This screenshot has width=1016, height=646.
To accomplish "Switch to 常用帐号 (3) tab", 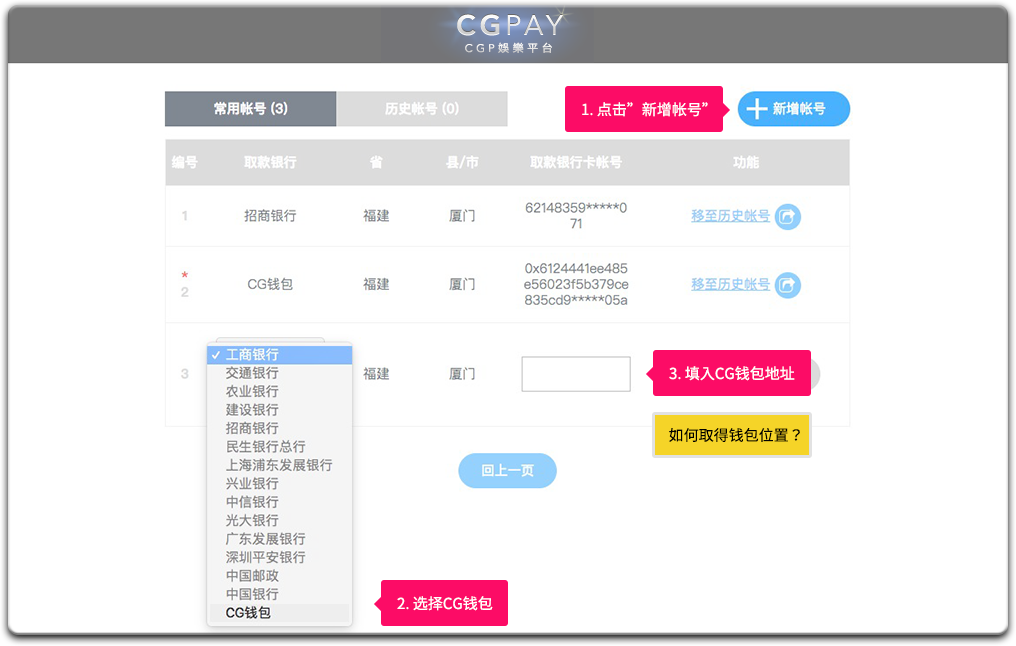I will tap(250, 109).
